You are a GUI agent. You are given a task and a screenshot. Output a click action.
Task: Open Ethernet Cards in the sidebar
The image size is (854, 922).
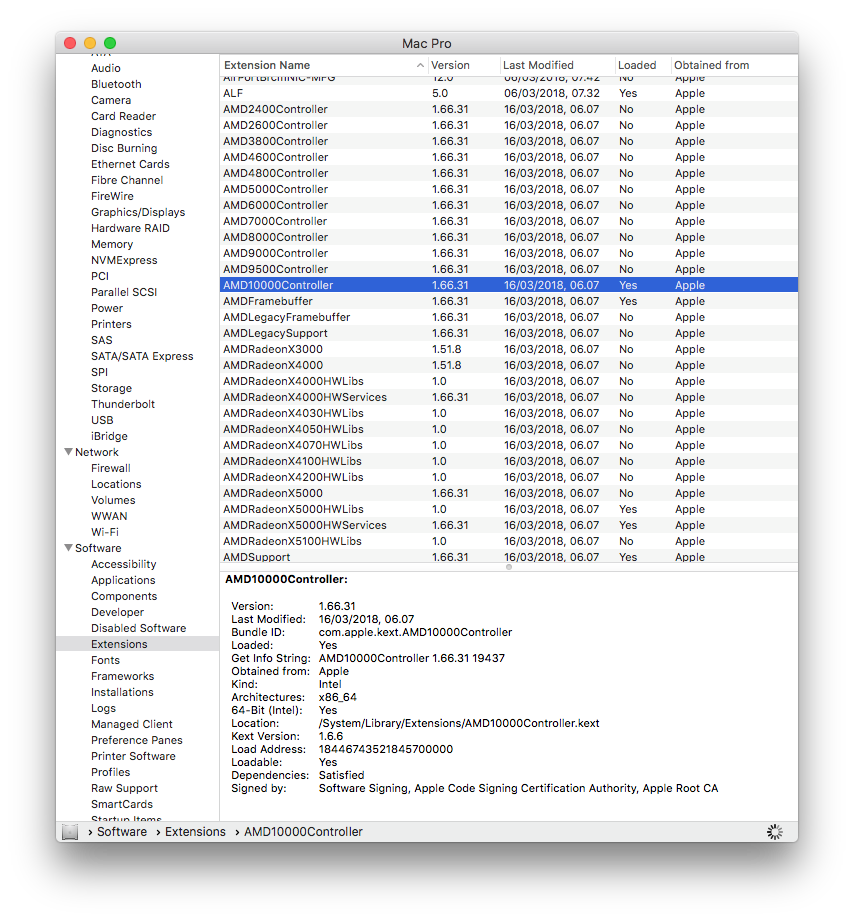pyautogui.click(x=130, y=164)
